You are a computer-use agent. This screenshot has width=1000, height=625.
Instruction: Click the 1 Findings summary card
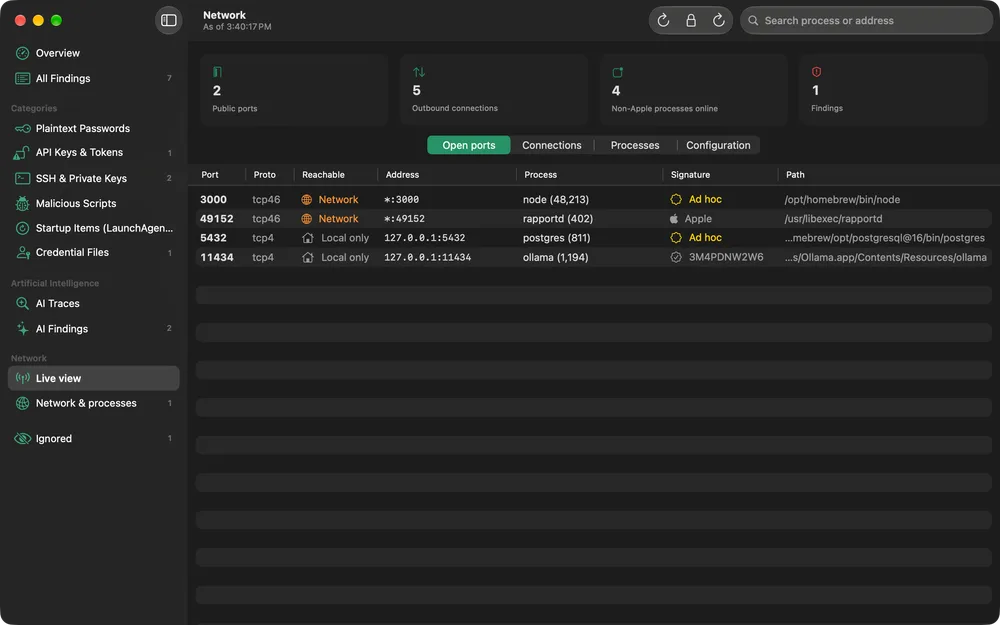[x=893, y=90]
